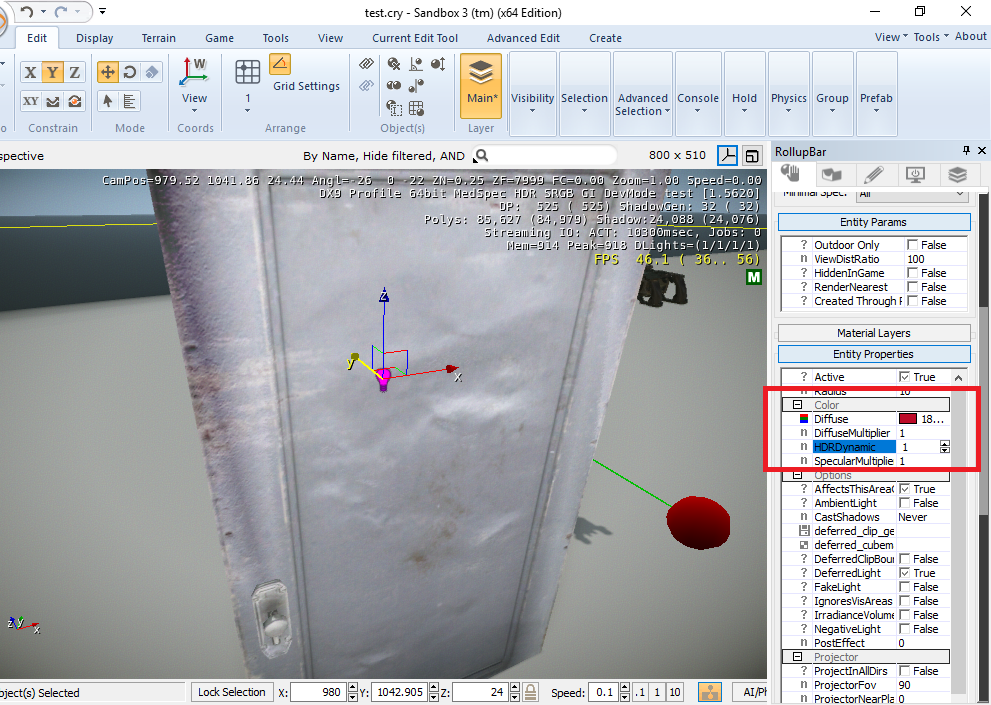This screenshot has height=705, width=991.
Task: Open the Diffuse color swatch
Action: click(908, 419)
